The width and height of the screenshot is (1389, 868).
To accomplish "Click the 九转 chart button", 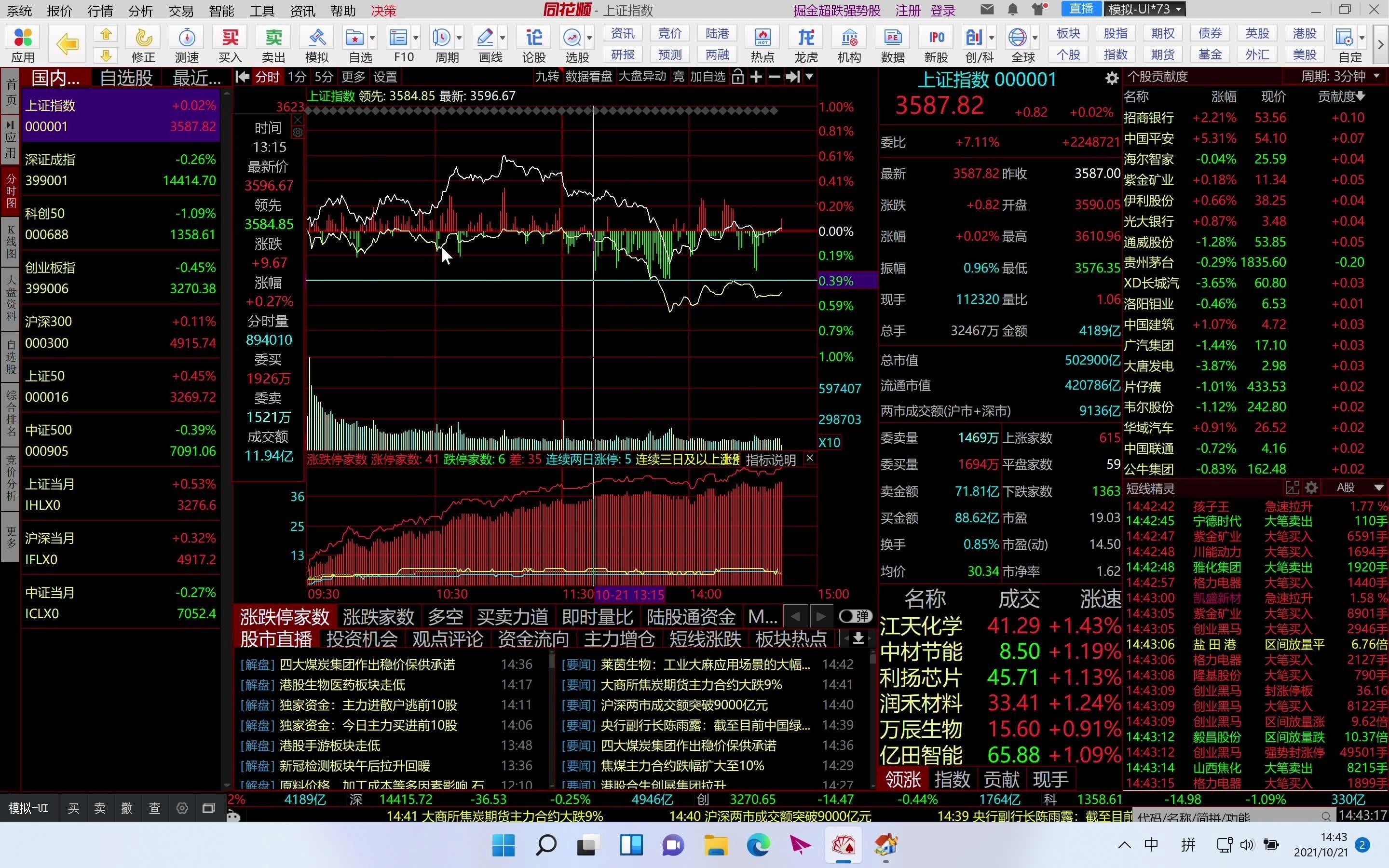I will tap(547, 77).
